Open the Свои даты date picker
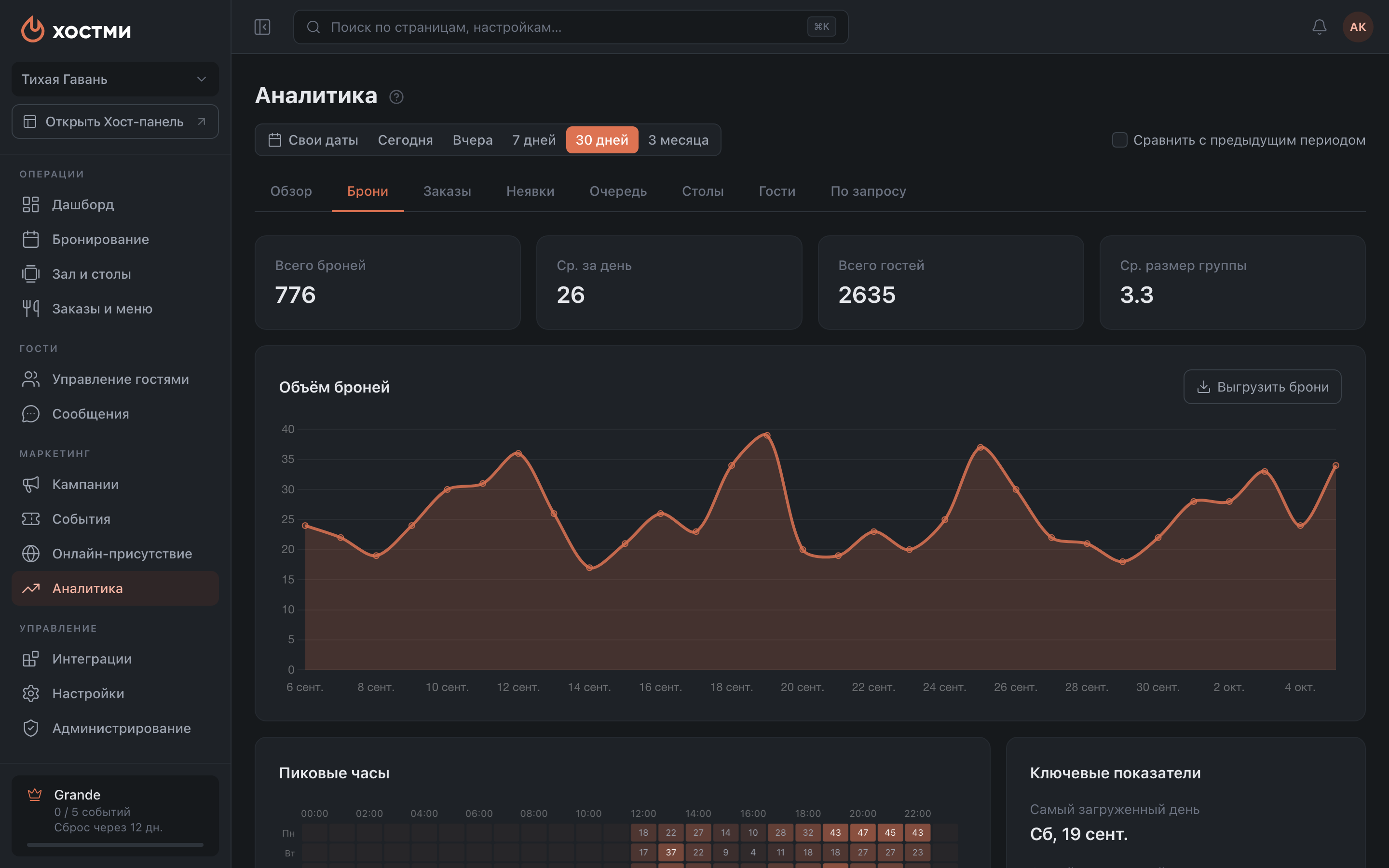The height and width of the screenshot is (868, 1389). pyautogui.click(x=313, y=140)
